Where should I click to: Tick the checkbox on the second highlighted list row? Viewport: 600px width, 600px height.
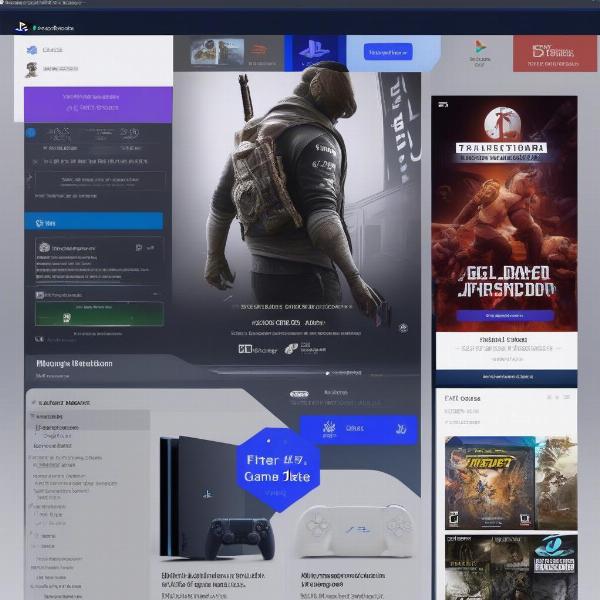click(38, 427)
